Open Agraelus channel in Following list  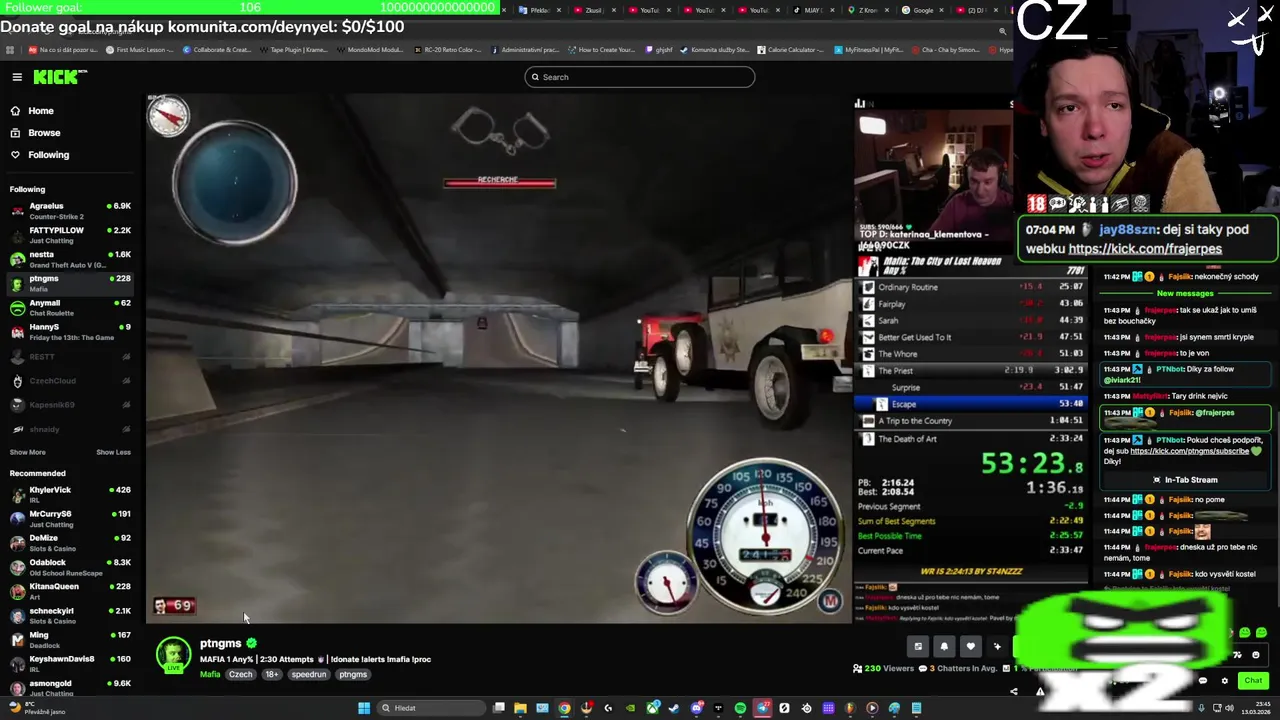coord(70,211)
